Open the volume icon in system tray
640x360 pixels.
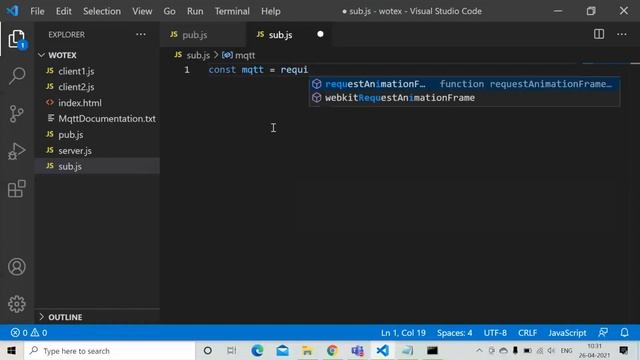point(551,351)
